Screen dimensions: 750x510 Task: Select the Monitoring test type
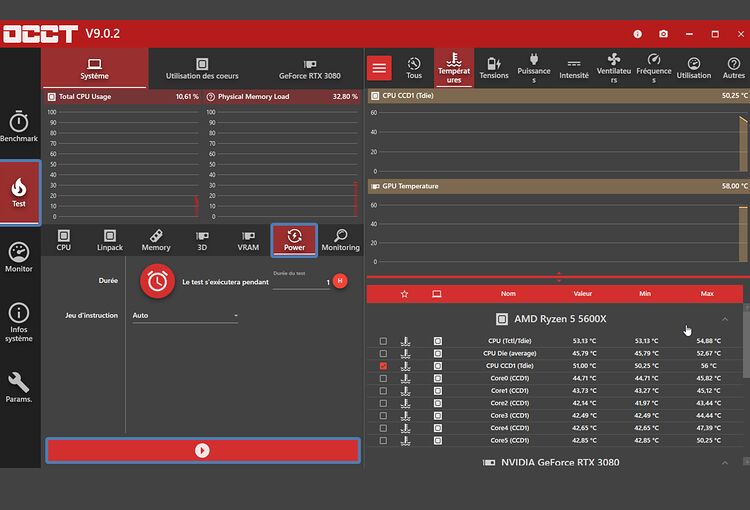coord(341,240)
